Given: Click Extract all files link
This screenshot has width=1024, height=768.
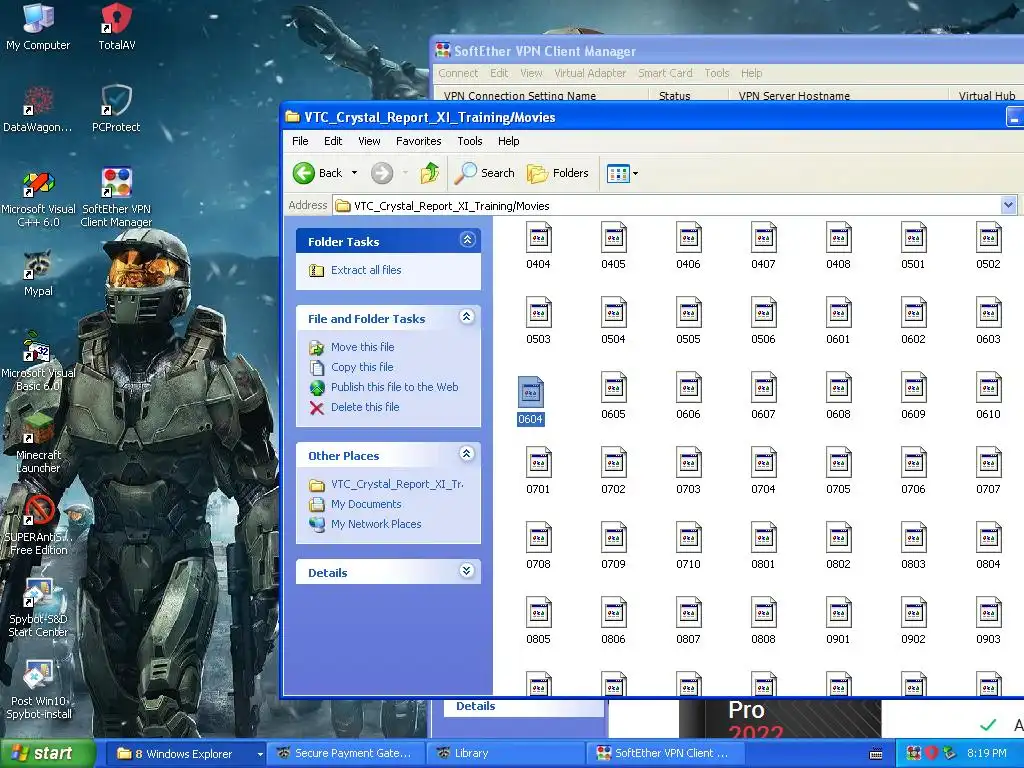Looking at the screenshot, I should tap(366, 270).
